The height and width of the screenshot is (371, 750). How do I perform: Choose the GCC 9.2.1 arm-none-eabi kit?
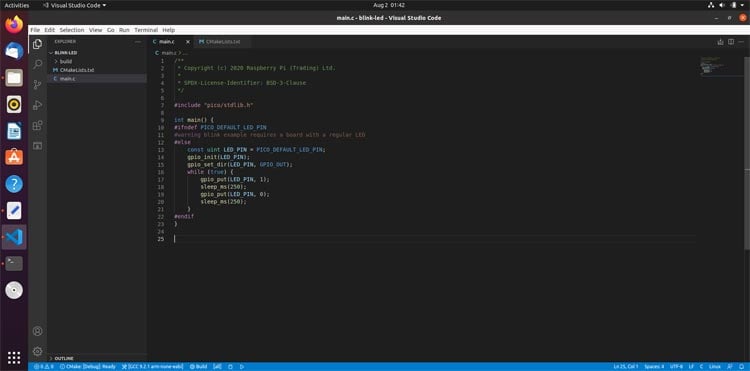coord(153,367)
